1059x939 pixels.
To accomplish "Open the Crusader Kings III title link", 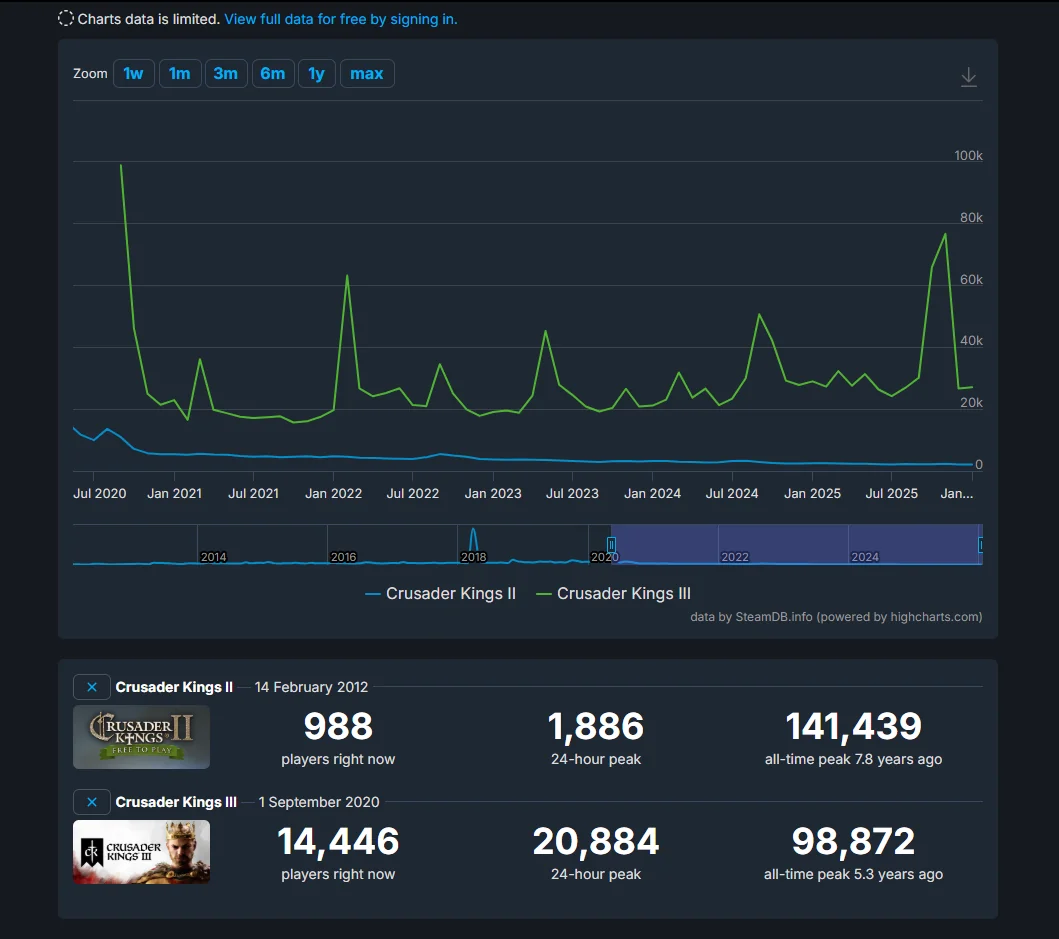I will (176, 802).
